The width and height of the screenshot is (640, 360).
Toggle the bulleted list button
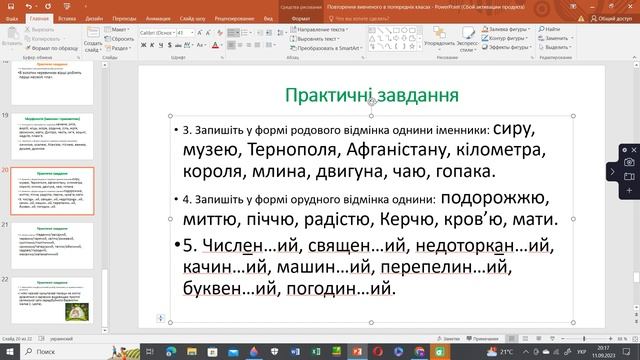click(233, 33)
